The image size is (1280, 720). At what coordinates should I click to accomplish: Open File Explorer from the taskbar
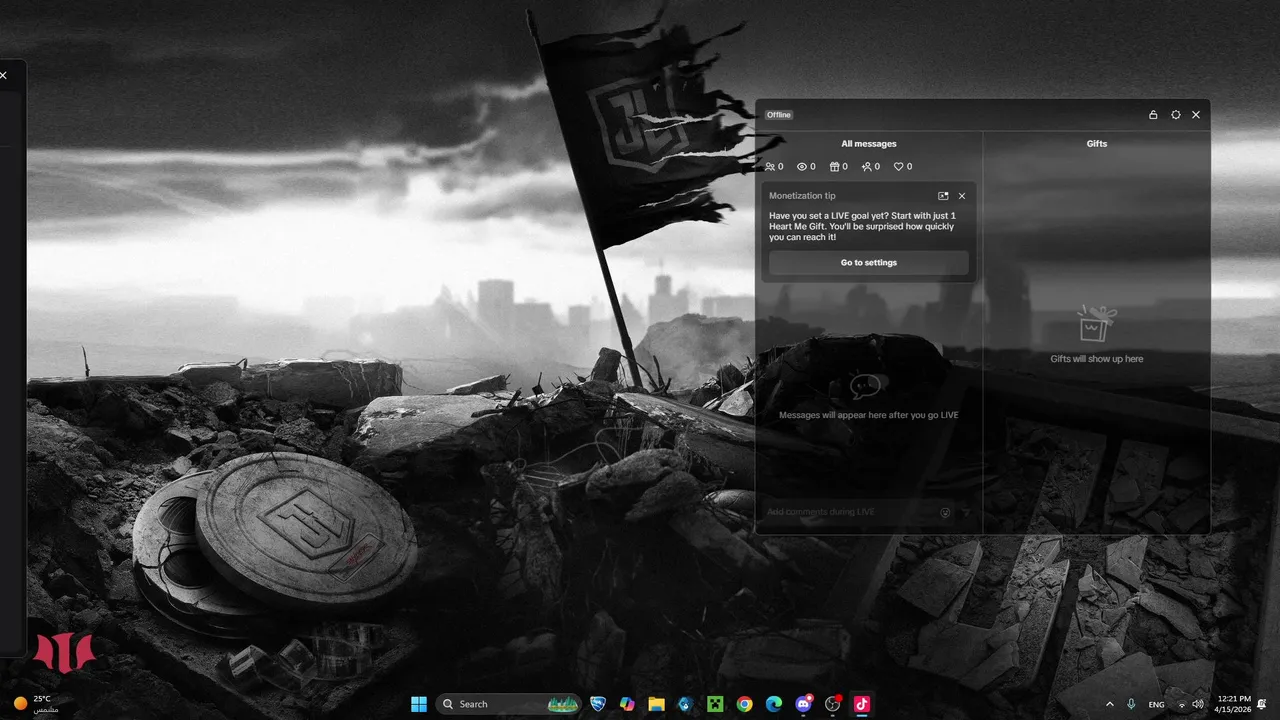coord(656,704)
